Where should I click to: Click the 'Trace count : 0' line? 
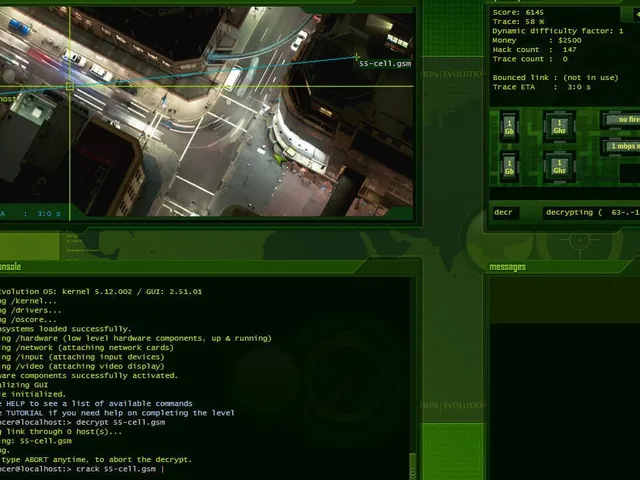pos(530,59)
